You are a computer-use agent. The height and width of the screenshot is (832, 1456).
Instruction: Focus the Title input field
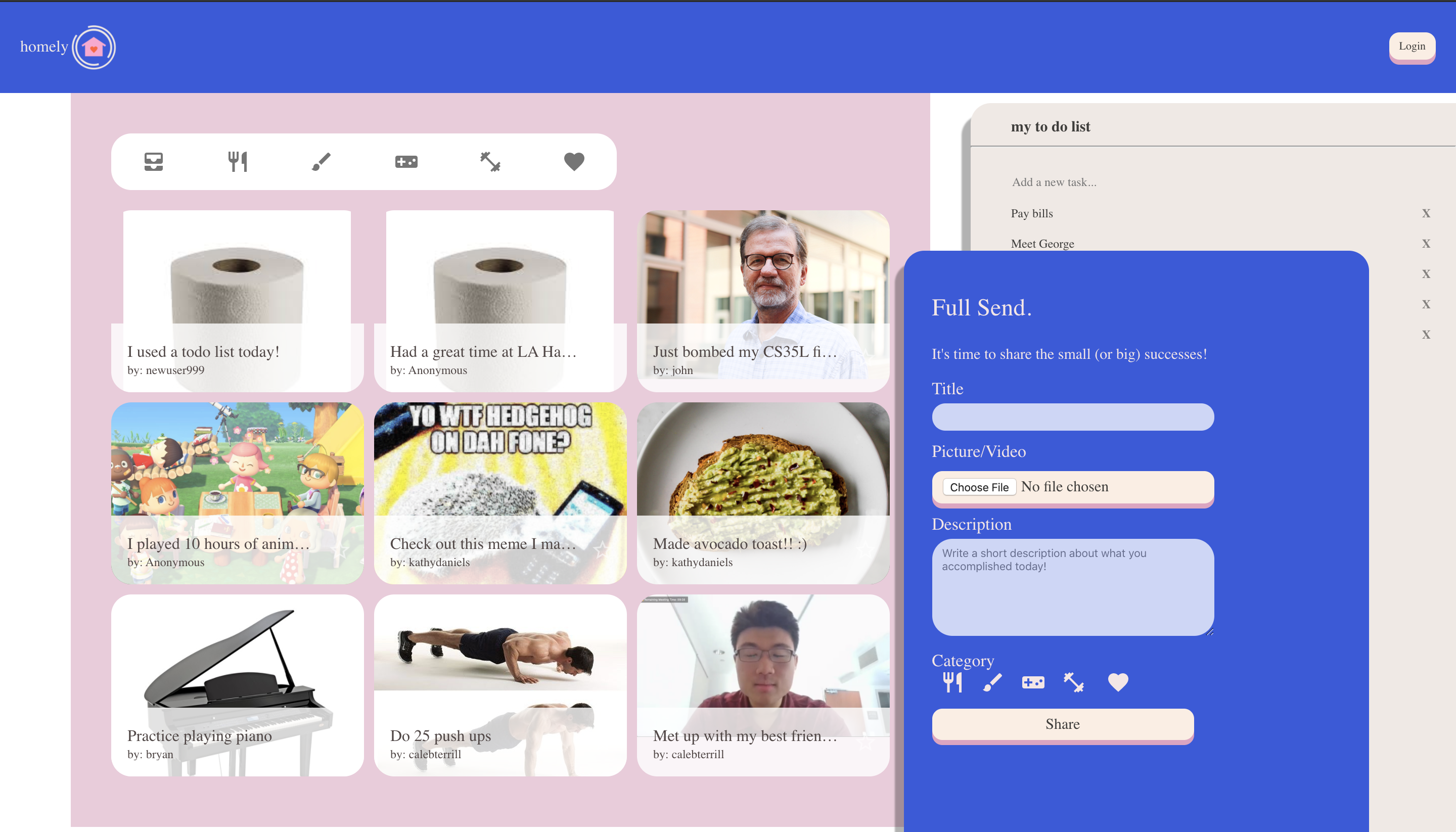pyautogui.click(x=1073, y=417)
